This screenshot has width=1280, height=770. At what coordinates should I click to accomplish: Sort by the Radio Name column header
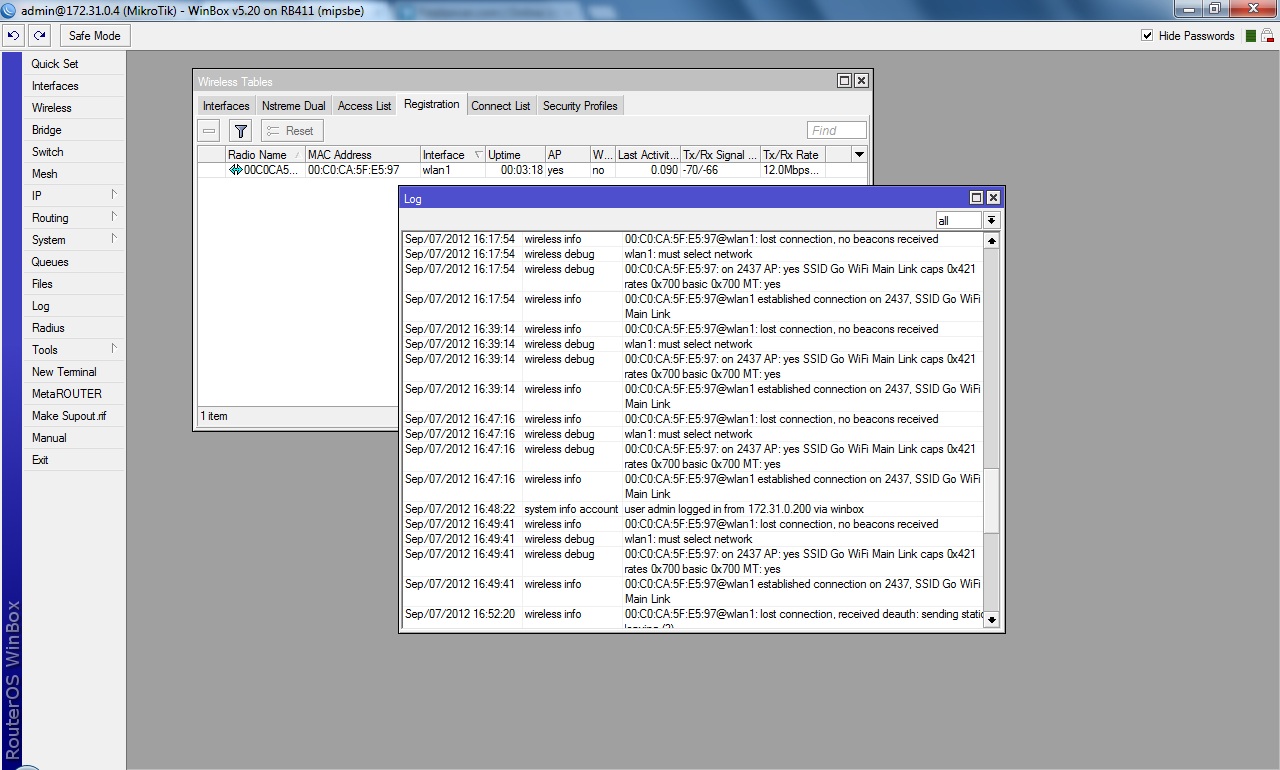(265, 155)
